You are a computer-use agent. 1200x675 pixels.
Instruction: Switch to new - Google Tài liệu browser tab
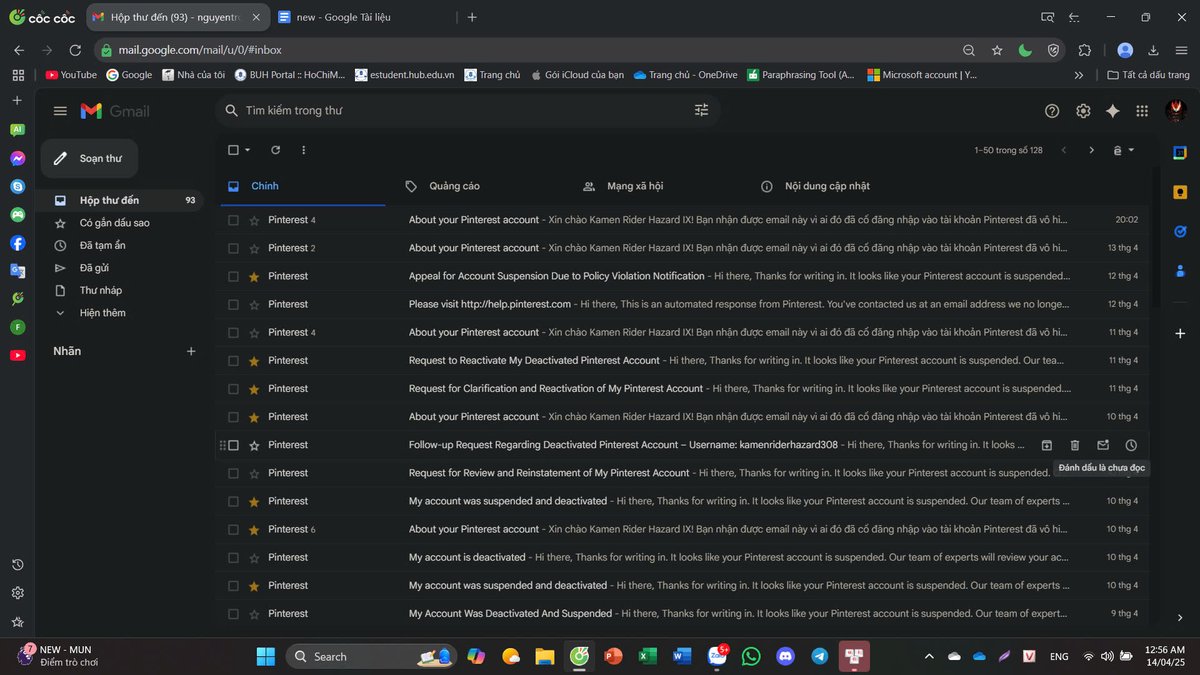[x=362, y=17]
